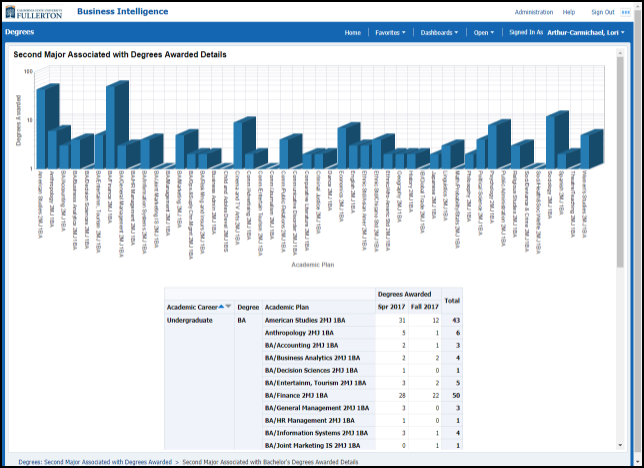Sort Academic Career descending with the down triangle
Screen dimensions: 644x468
click(x=228, y=306)
